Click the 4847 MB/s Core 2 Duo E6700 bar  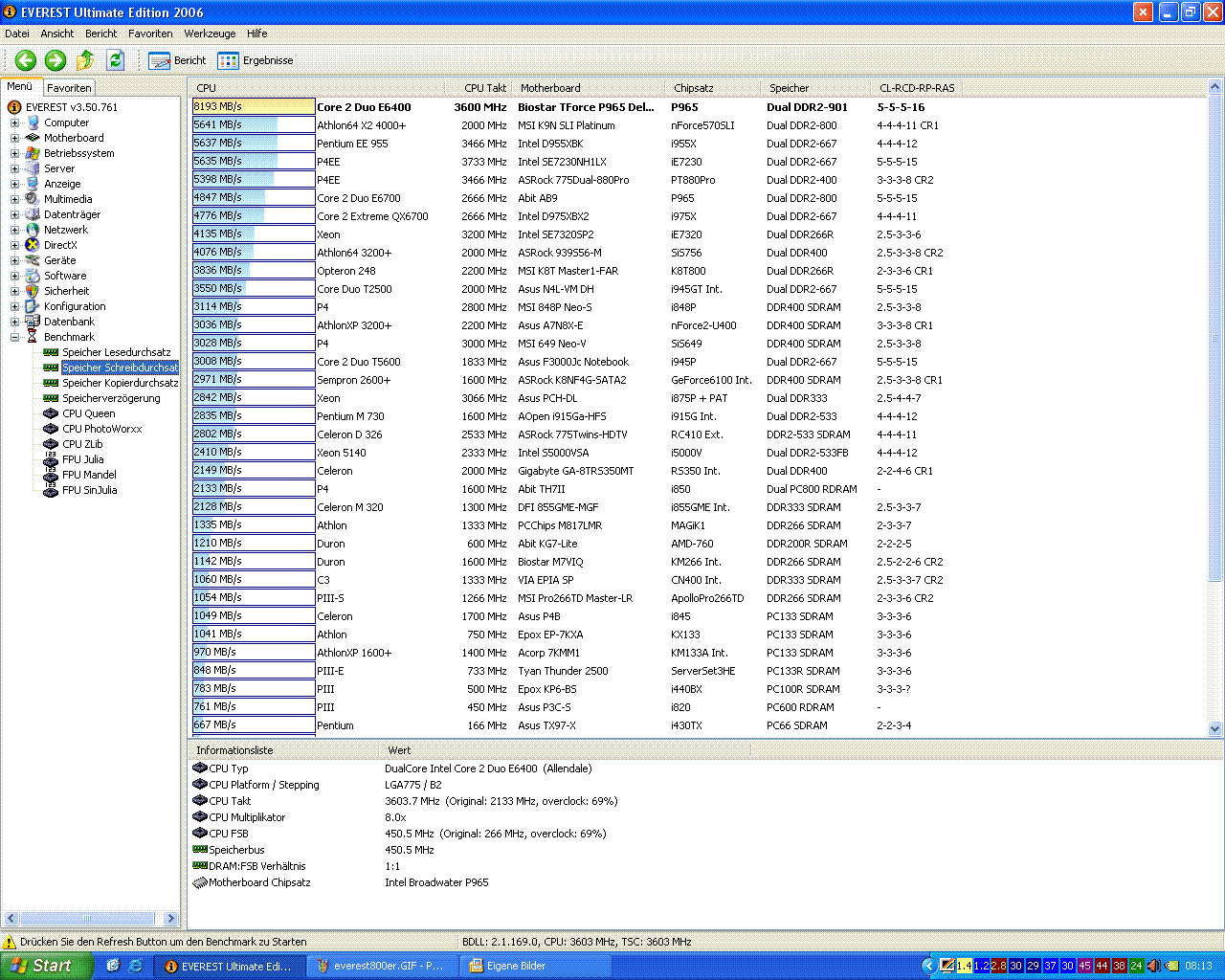(254, 198)
